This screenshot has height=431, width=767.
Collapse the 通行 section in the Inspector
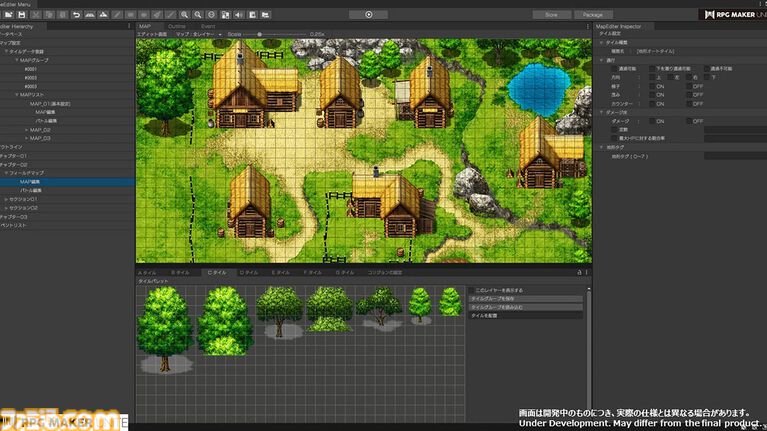[602, 60]
